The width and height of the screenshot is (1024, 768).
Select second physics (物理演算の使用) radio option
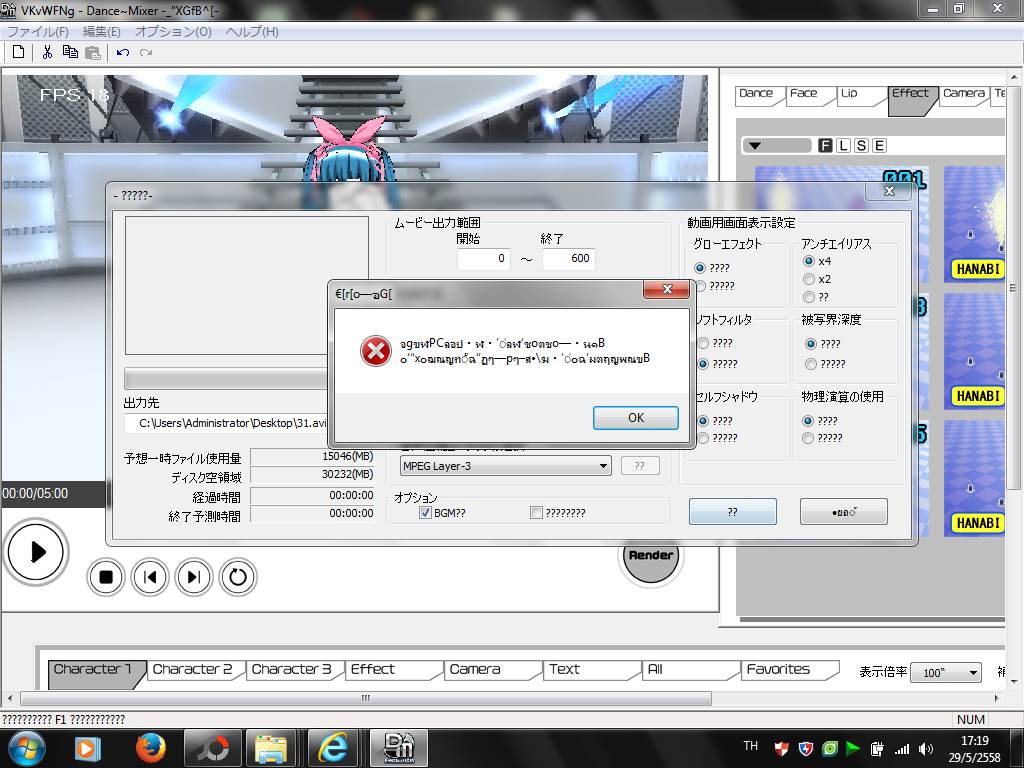click(808, 438)
